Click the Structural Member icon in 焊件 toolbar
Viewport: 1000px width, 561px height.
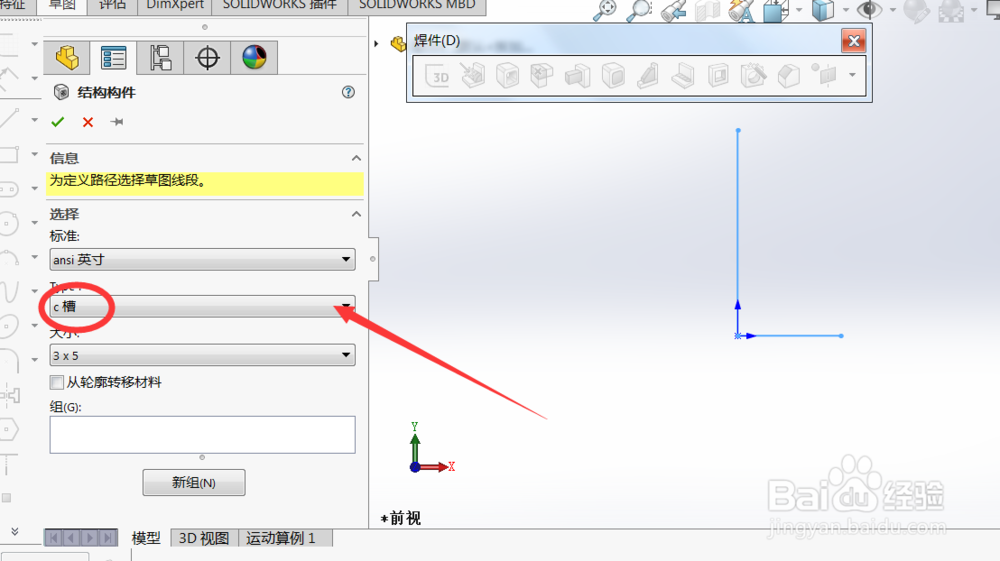(508, 76)
